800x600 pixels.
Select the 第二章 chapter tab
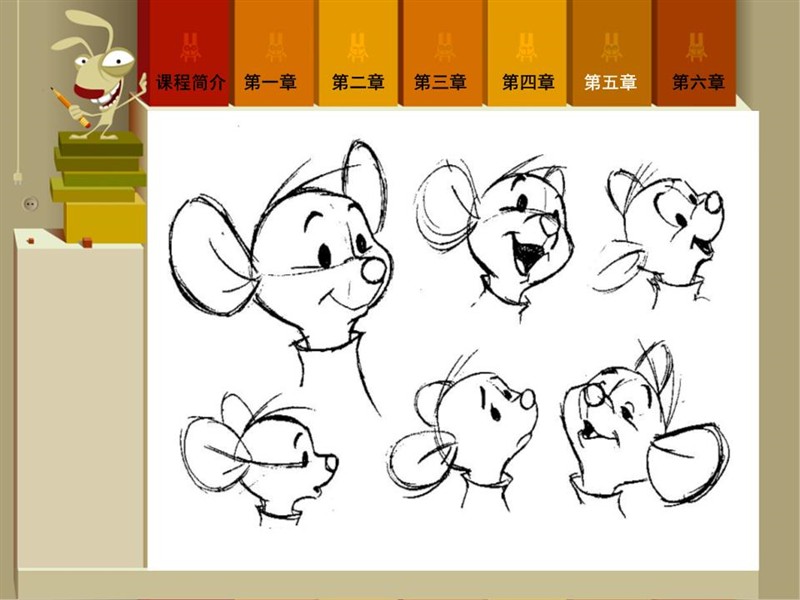(x=357, y=53)
